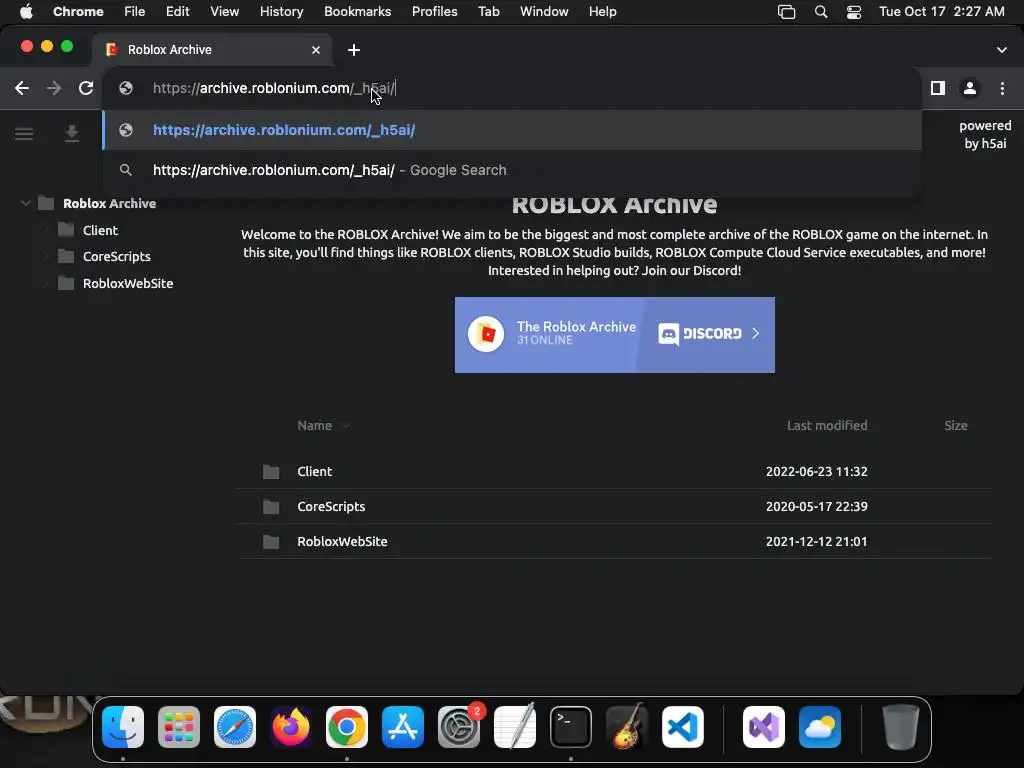Collapse the Roblox Archive tree node

tap(25, 203)
